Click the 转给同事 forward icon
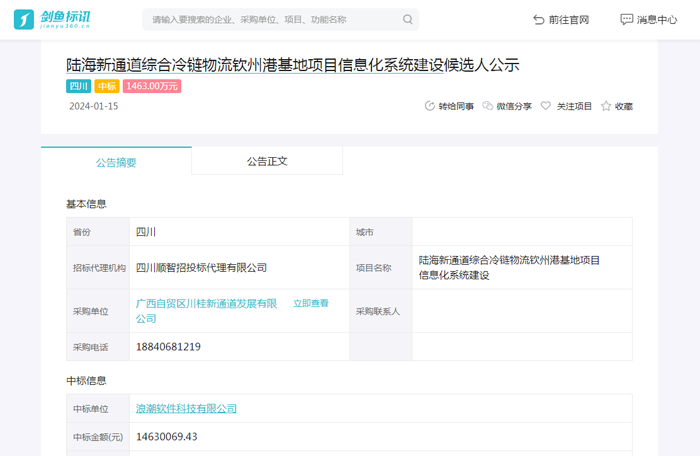 (x=429, y=106)
